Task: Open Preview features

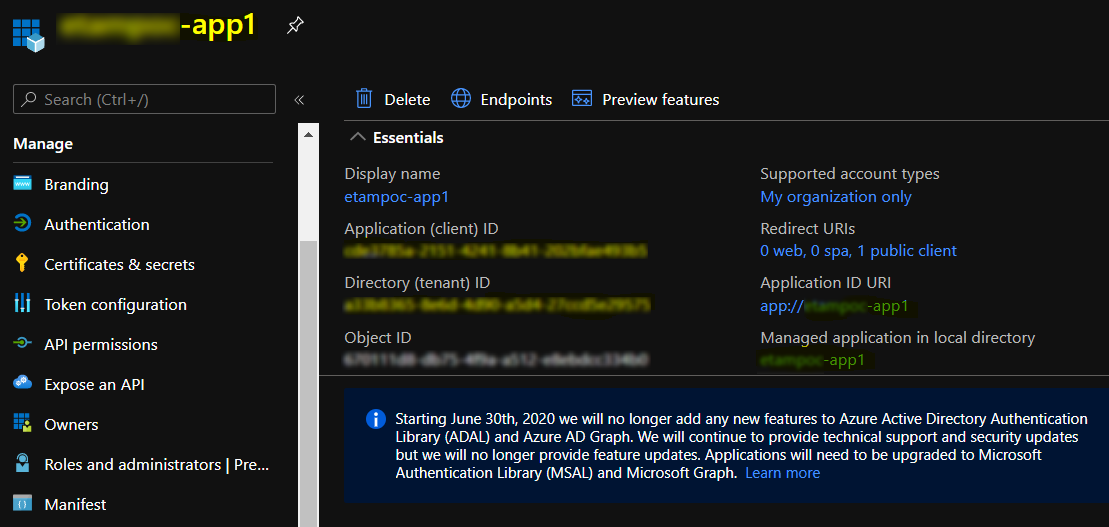Action: [645, 99]
